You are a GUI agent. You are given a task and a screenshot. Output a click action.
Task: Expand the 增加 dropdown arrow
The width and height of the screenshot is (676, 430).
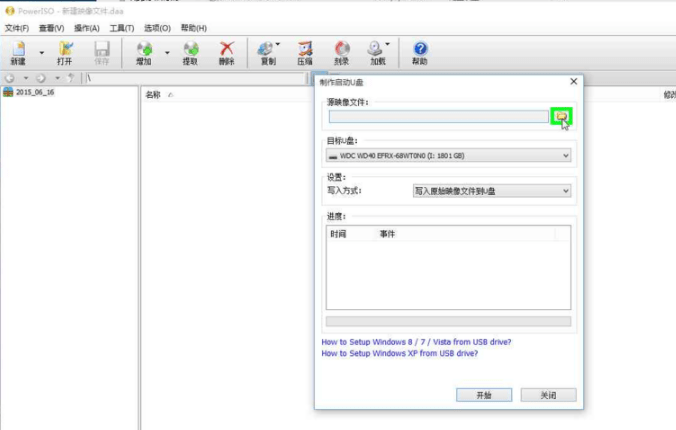pos(167,53)
